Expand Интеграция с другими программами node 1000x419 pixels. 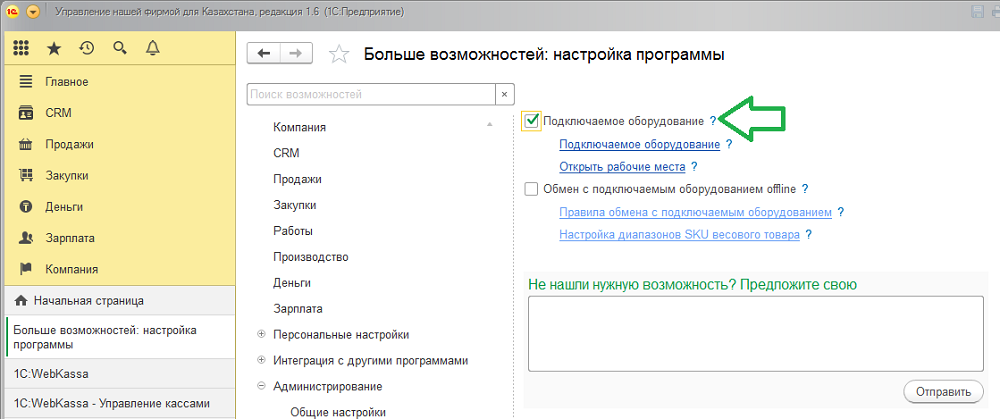tap(261, 360)
